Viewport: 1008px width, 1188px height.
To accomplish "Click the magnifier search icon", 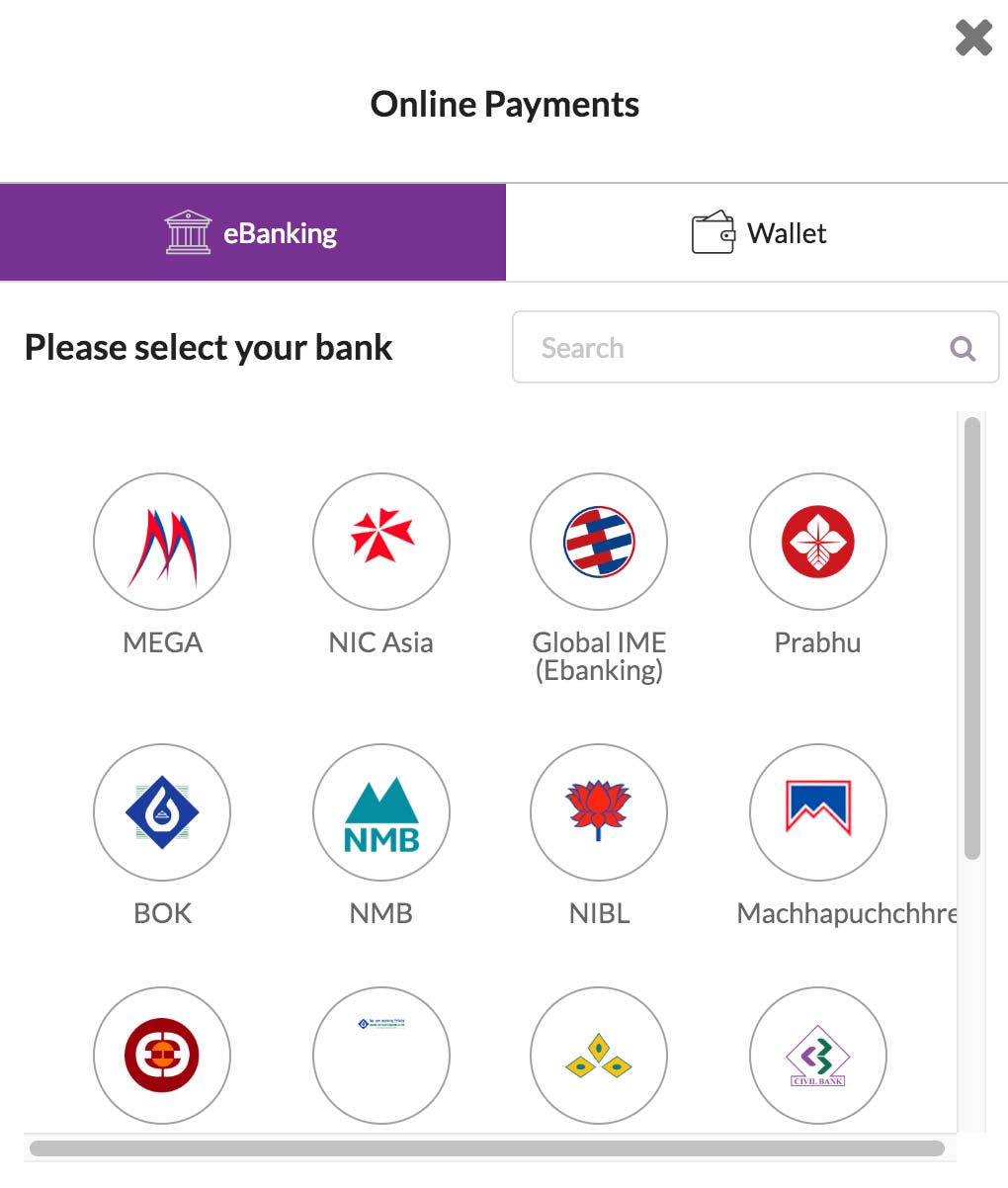I will tap(963, 348).
